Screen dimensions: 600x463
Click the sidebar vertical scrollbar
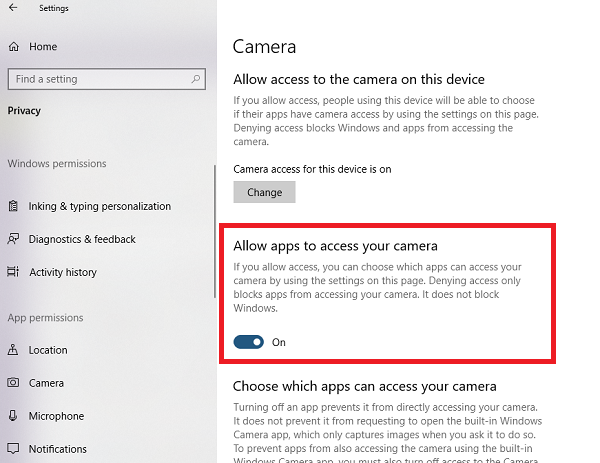pos(214,230)
